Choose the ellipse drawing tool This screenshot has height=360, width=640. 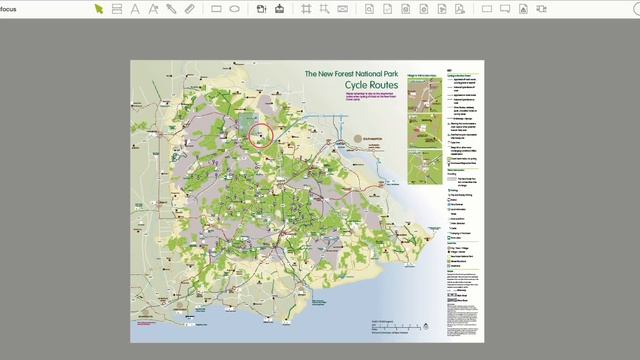(234, 9)
